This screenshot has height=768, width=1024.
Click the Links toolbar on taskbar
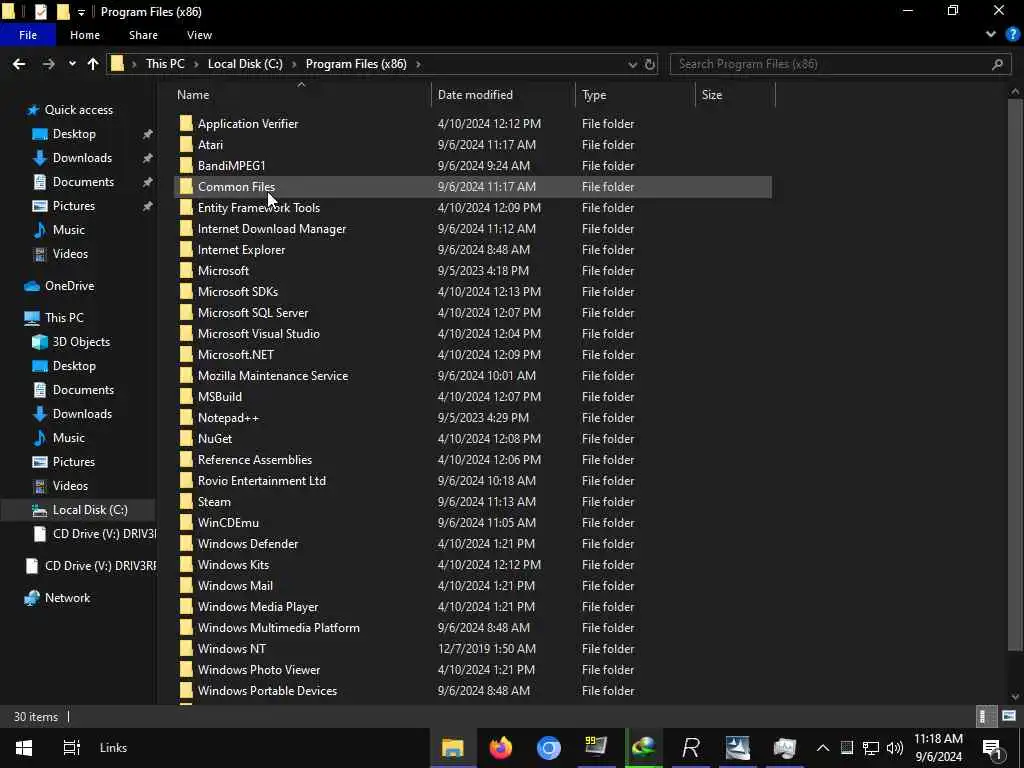click(113, 748)
